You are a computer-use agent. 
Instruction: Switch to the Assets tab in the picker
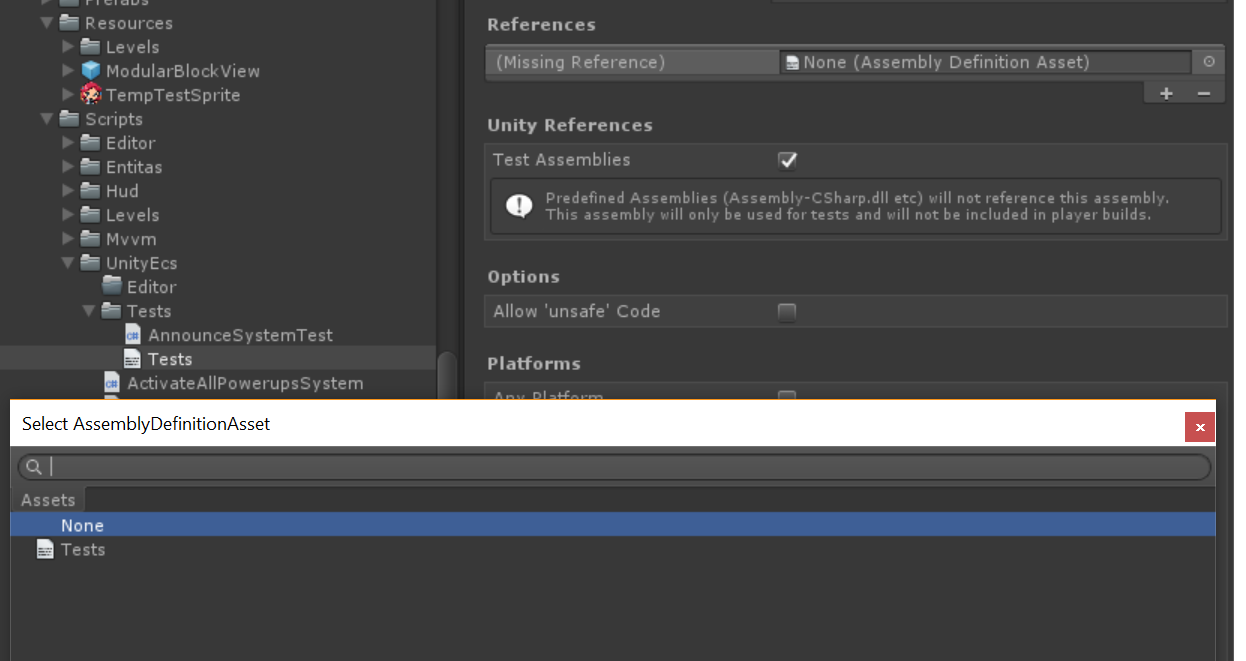(48, 499)
